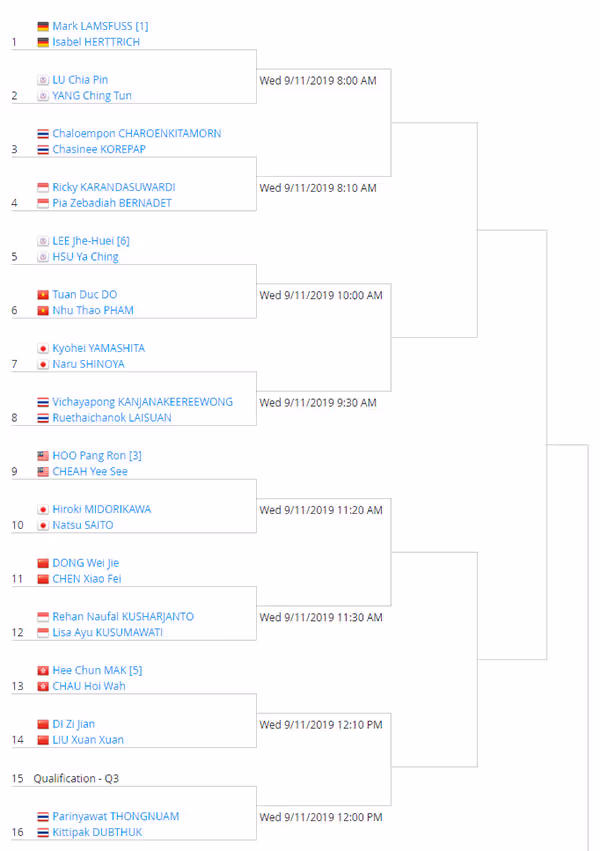Select Lisa Ayu KUSUMAWATI link
The width and height of the screenshot is (600, 851).
tap(107, 632)
